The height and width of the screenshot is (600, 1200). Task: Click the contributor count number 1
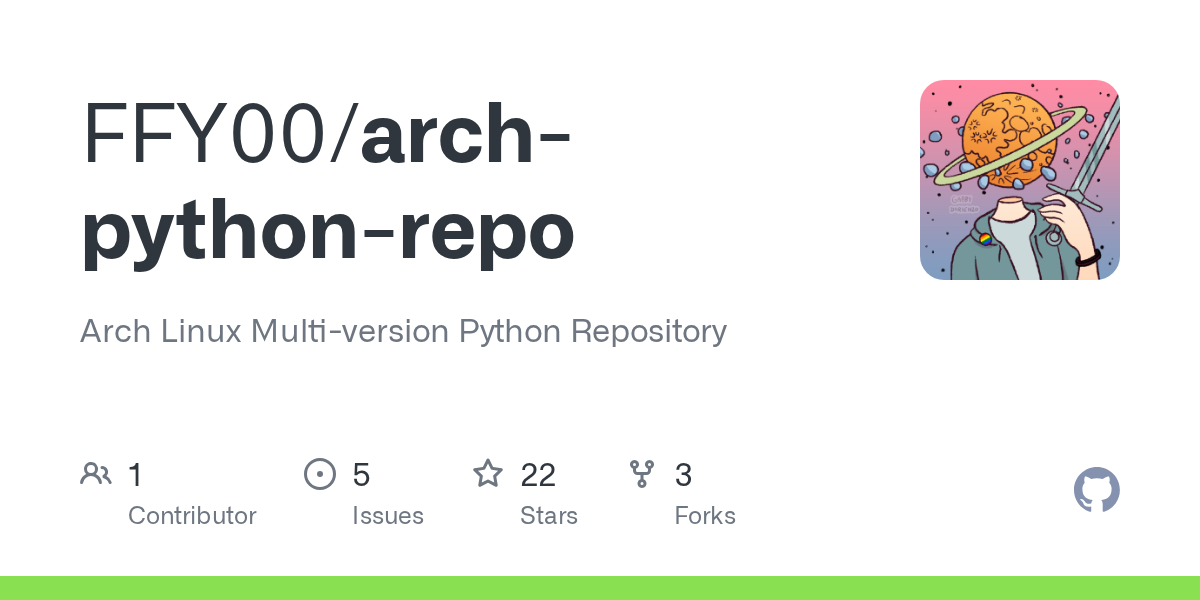click(x=136, y=475)
